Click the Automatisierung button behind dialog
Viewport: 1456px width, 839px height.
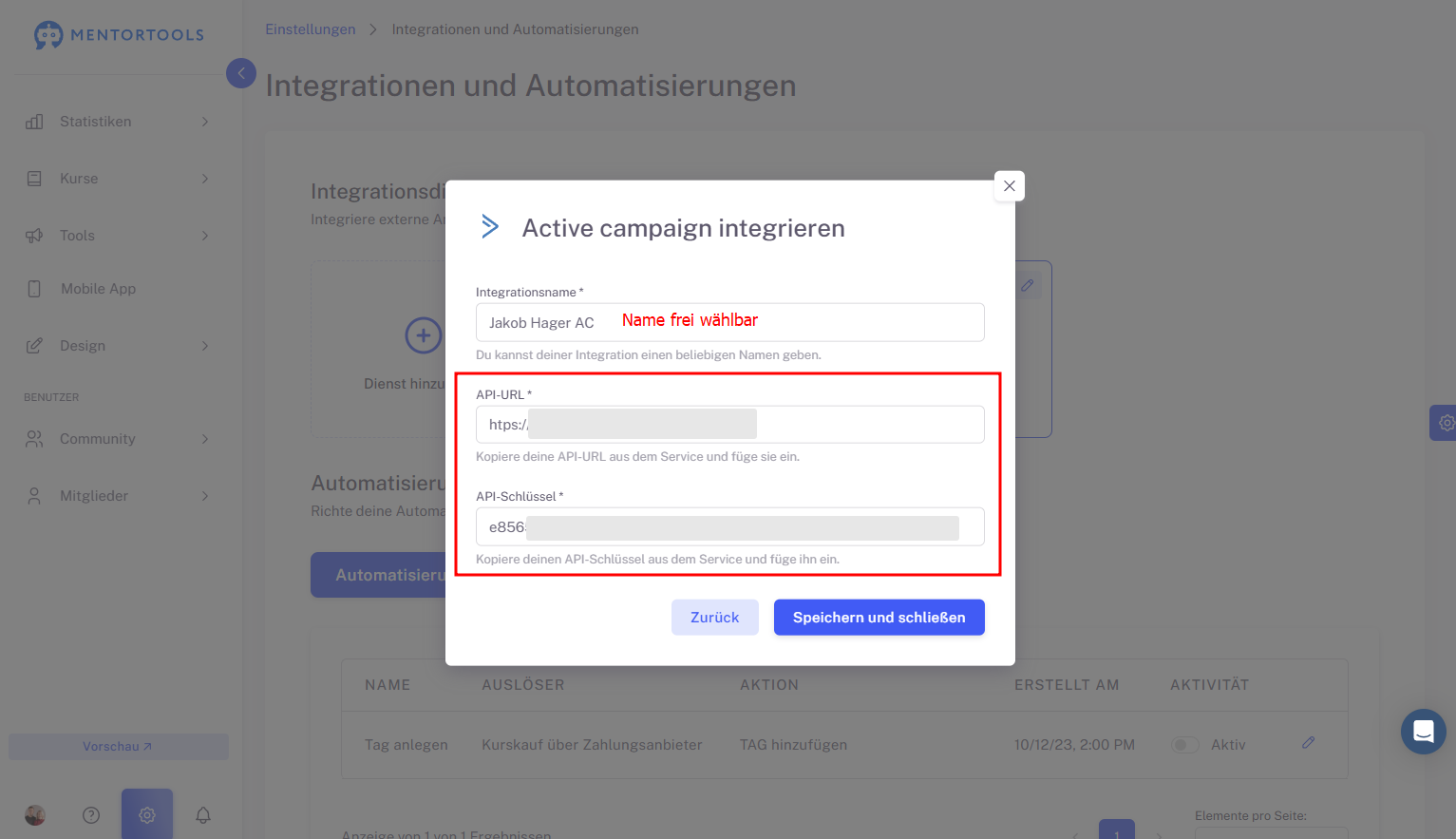point(379,575)
